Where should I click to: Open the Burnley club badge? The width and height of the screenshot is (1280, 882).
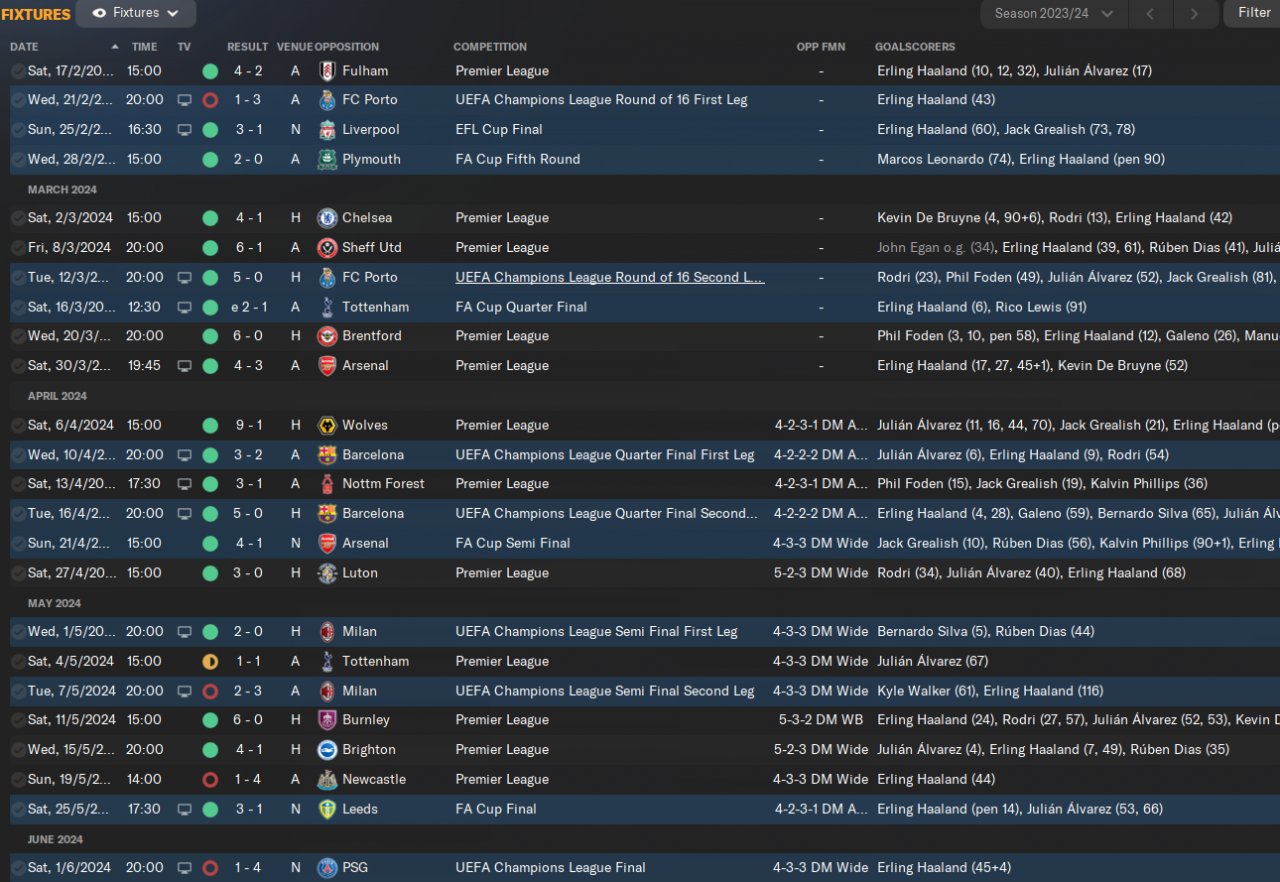(x=327, y=720)
